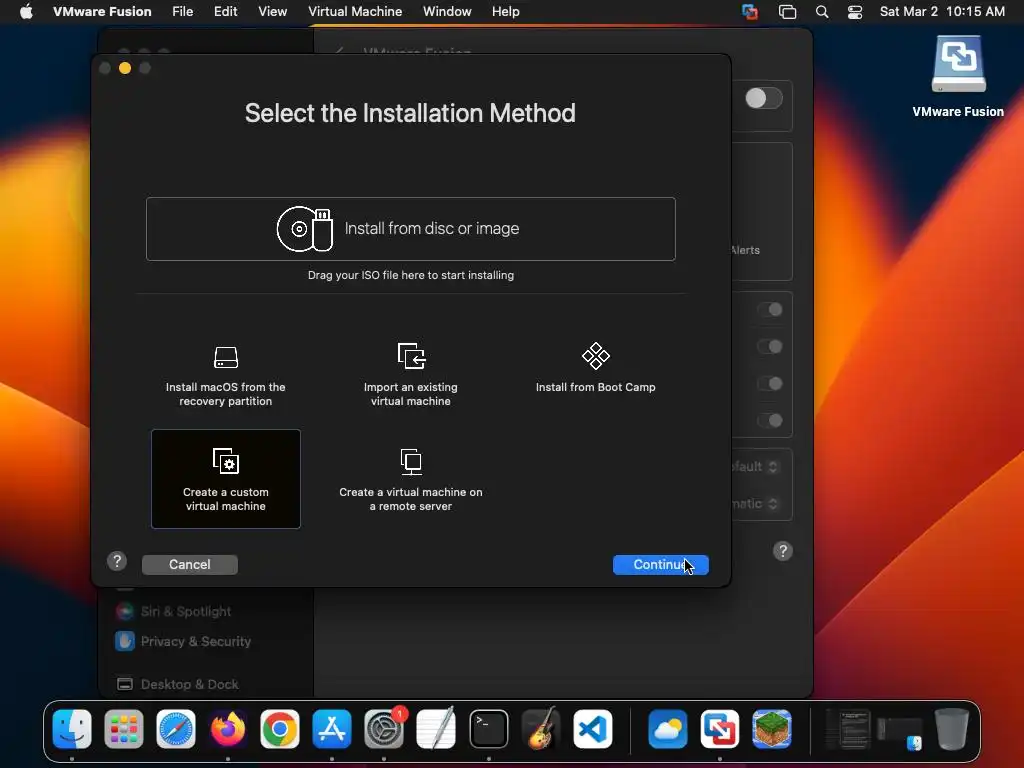Open the Trash from the Dock
This screenshot has height=768, width=1024.
click(952, 729)
